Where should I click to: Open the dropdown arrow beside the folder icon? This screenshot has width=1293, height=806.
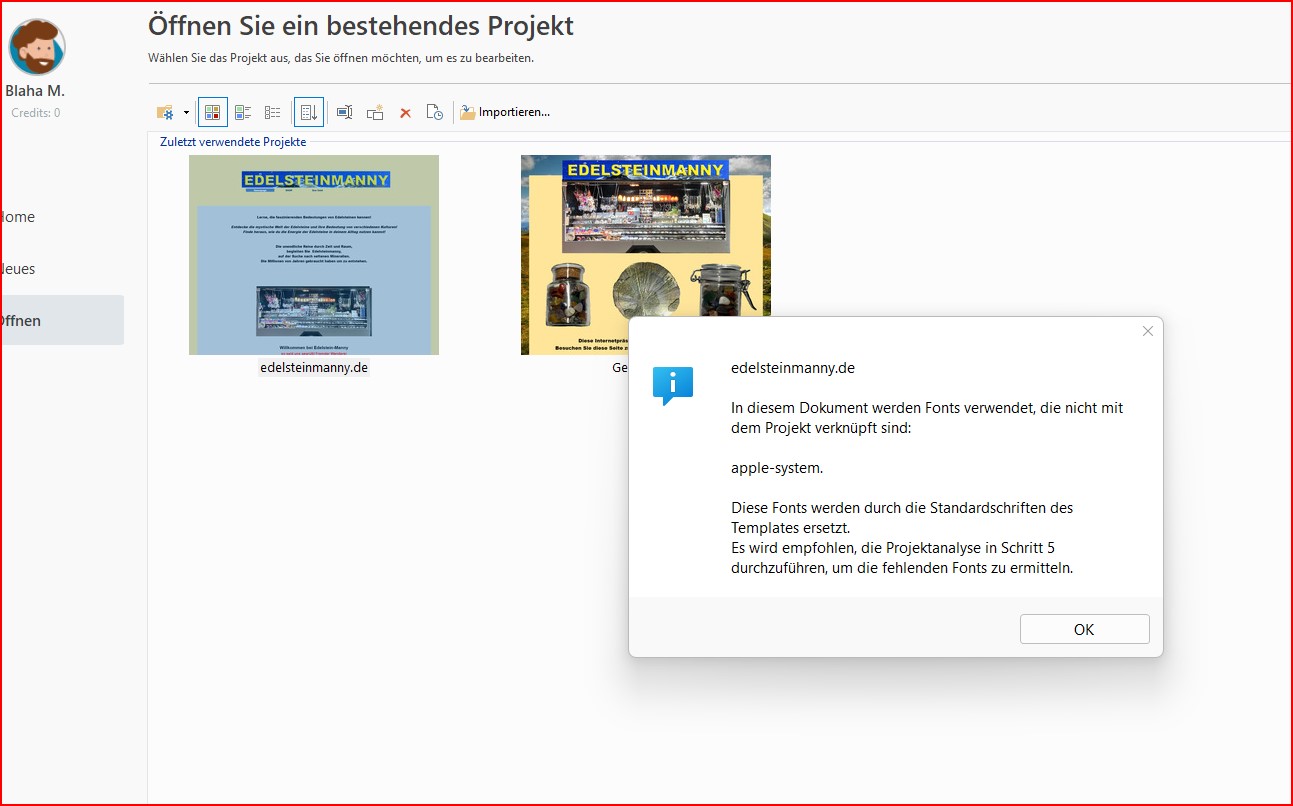tap(186, 112)
